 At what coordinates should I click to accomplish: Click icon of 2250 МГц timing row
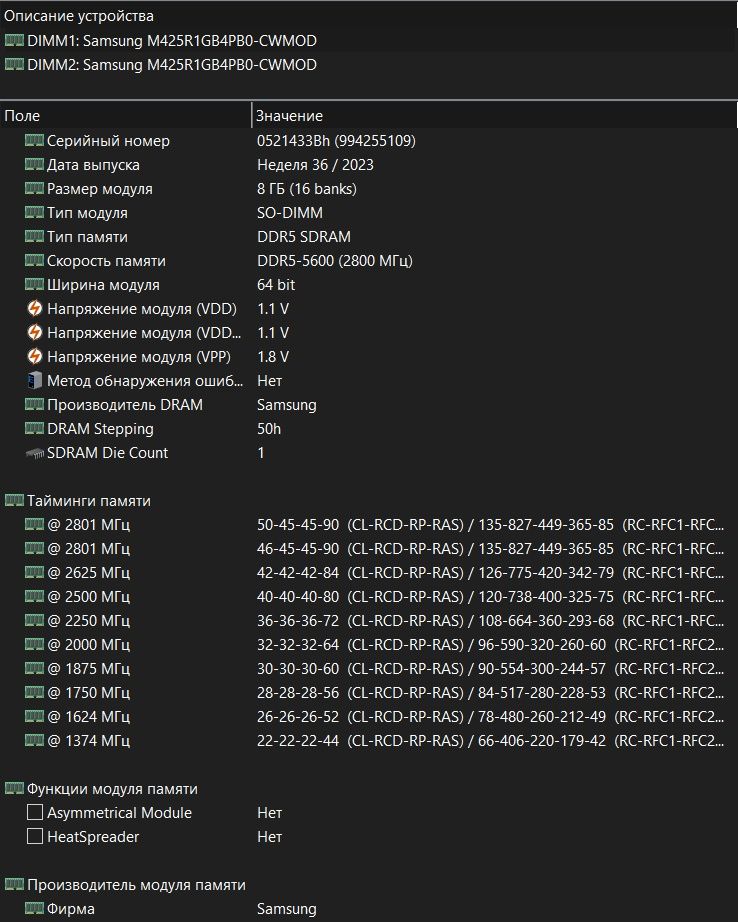[x=34, y=620]
